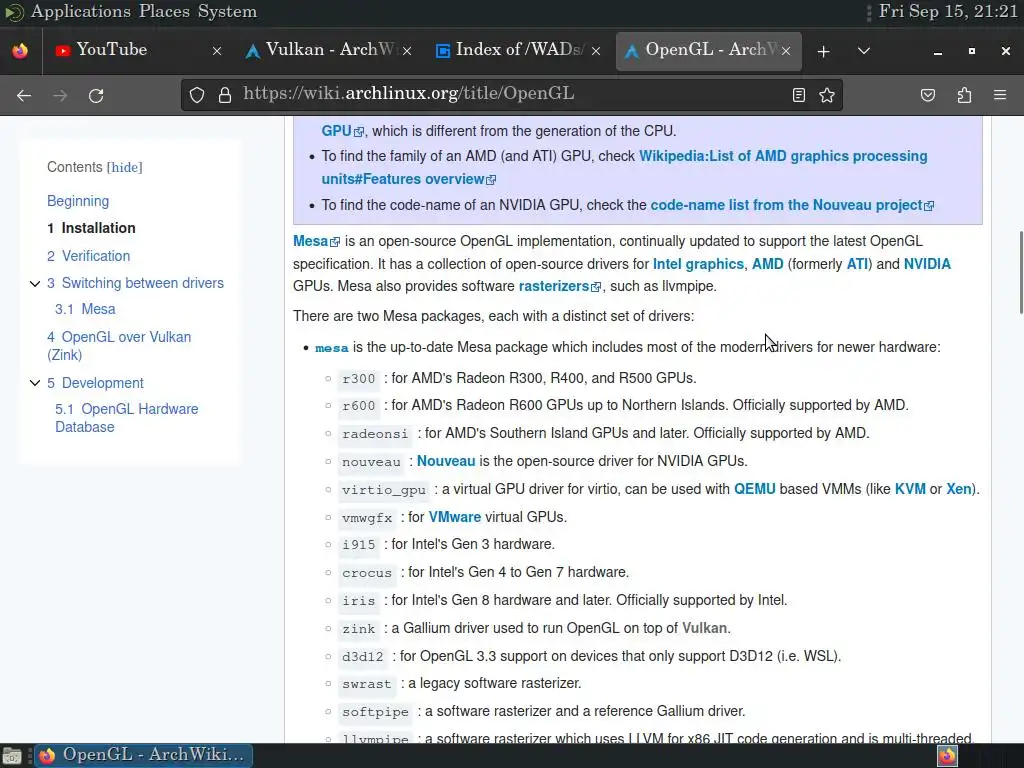Open the extensions puzzle icon
This screenshot has height=768, width=1024.
pyautogui.click(x=964, y=95)
